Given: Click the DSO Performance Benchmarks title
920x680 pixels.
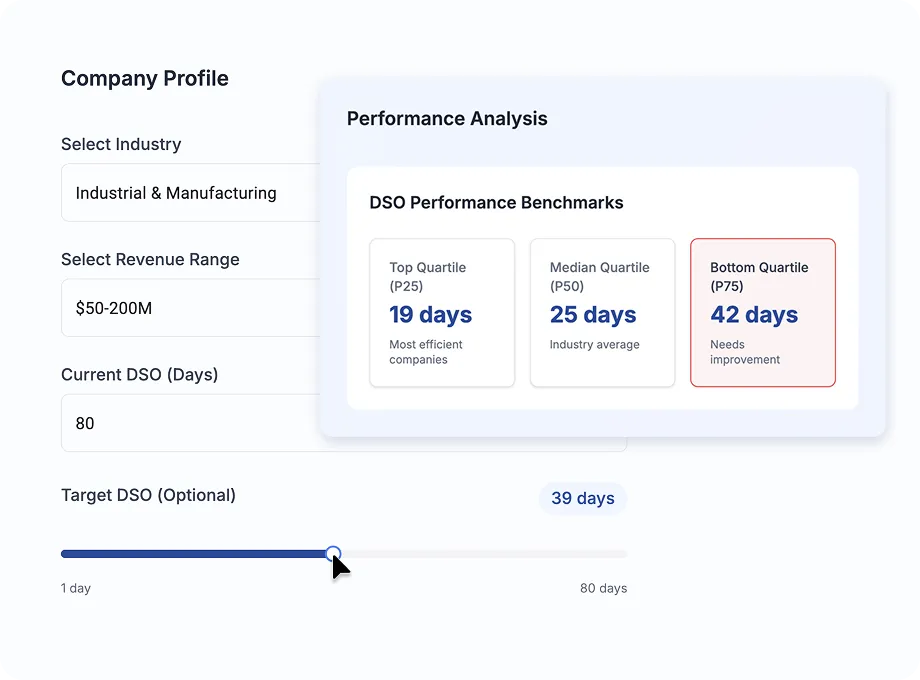Looking at the screenshot, I should 496,202.
